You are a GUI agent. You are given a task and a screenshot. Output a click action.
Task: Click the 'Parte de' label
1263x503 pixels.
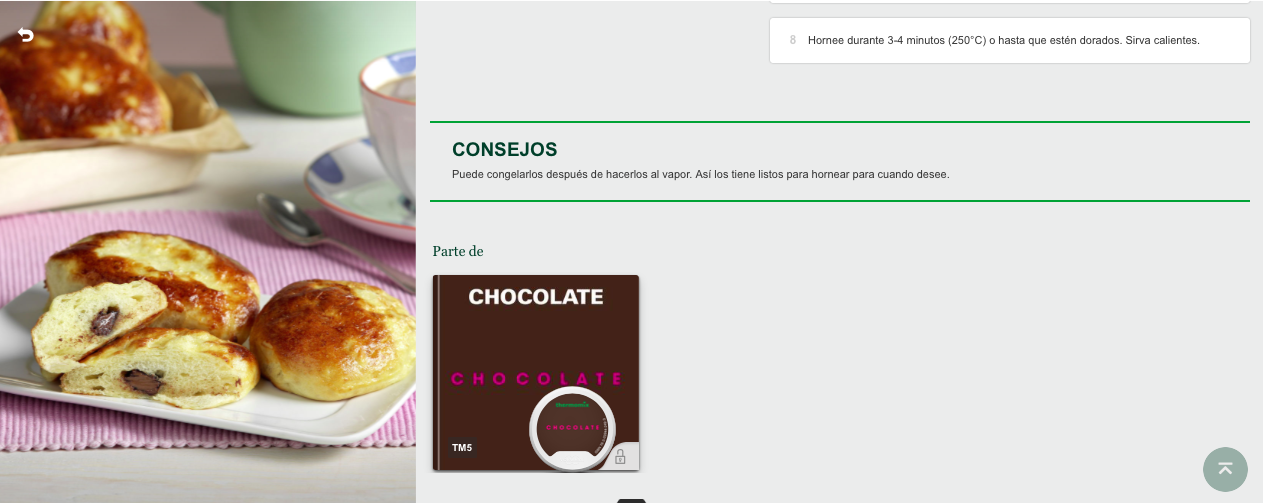[x=458, y=251]
